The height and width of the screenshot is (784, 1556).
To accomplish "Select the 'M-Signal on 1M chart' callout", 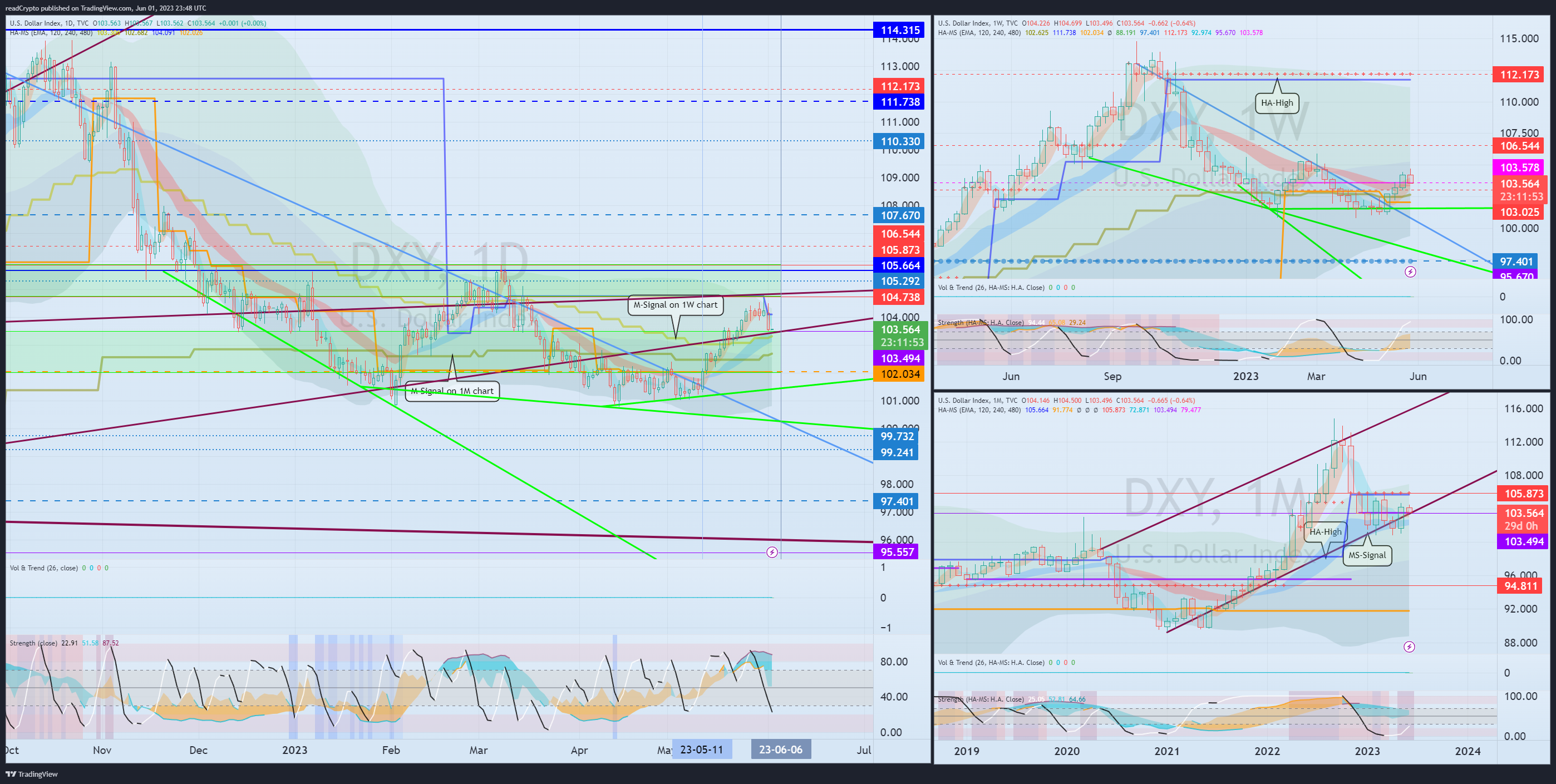I will [452, 391].
